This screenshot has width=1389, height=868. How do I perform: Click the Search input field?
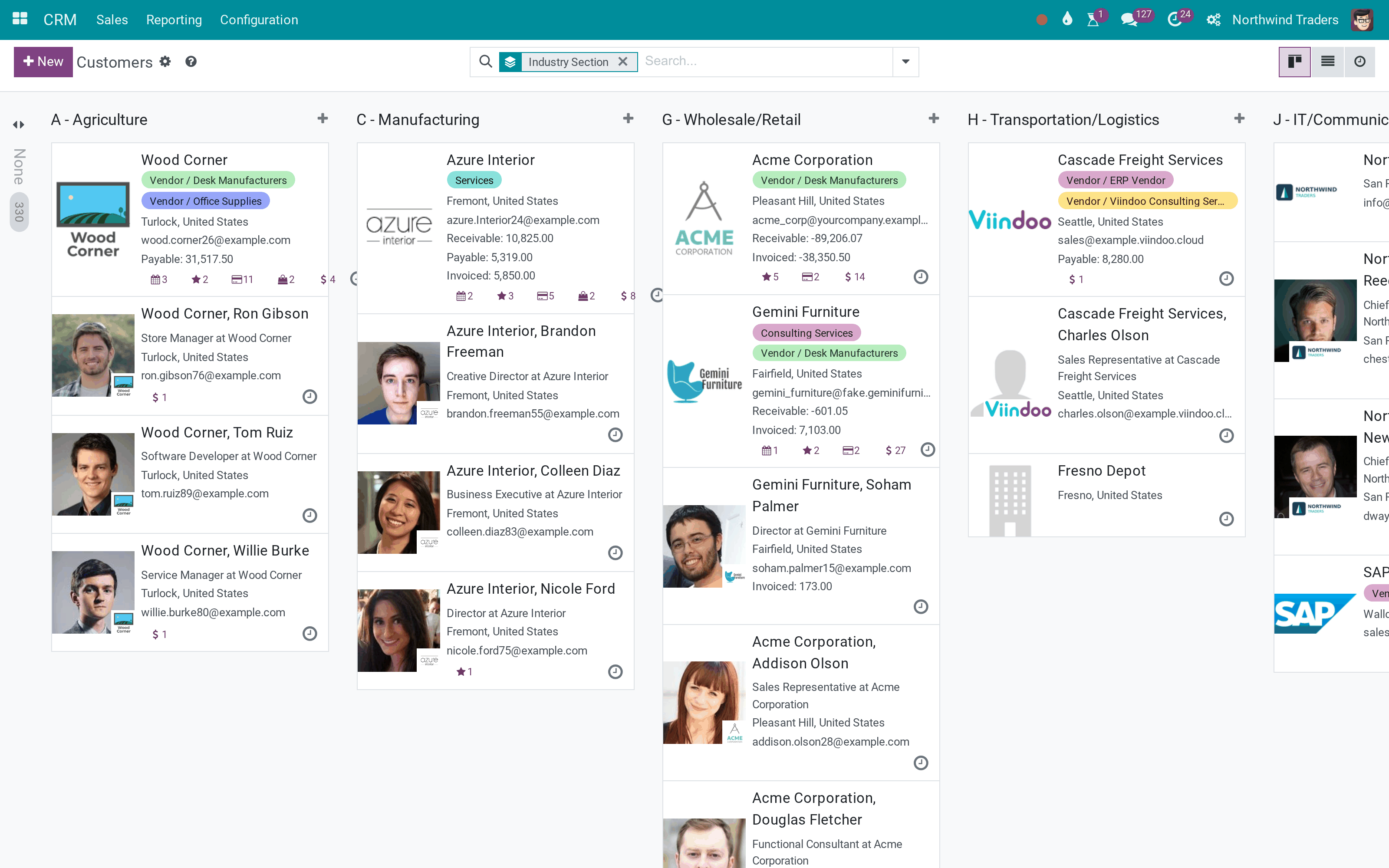[x=766, y=62]
